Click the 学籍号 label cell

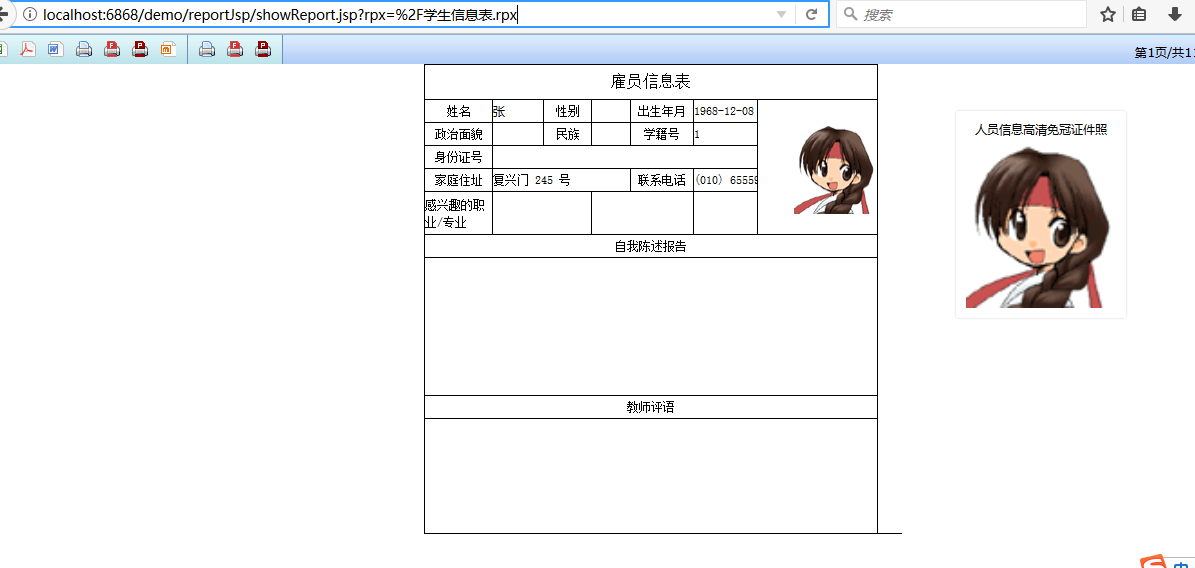[662, 134]
